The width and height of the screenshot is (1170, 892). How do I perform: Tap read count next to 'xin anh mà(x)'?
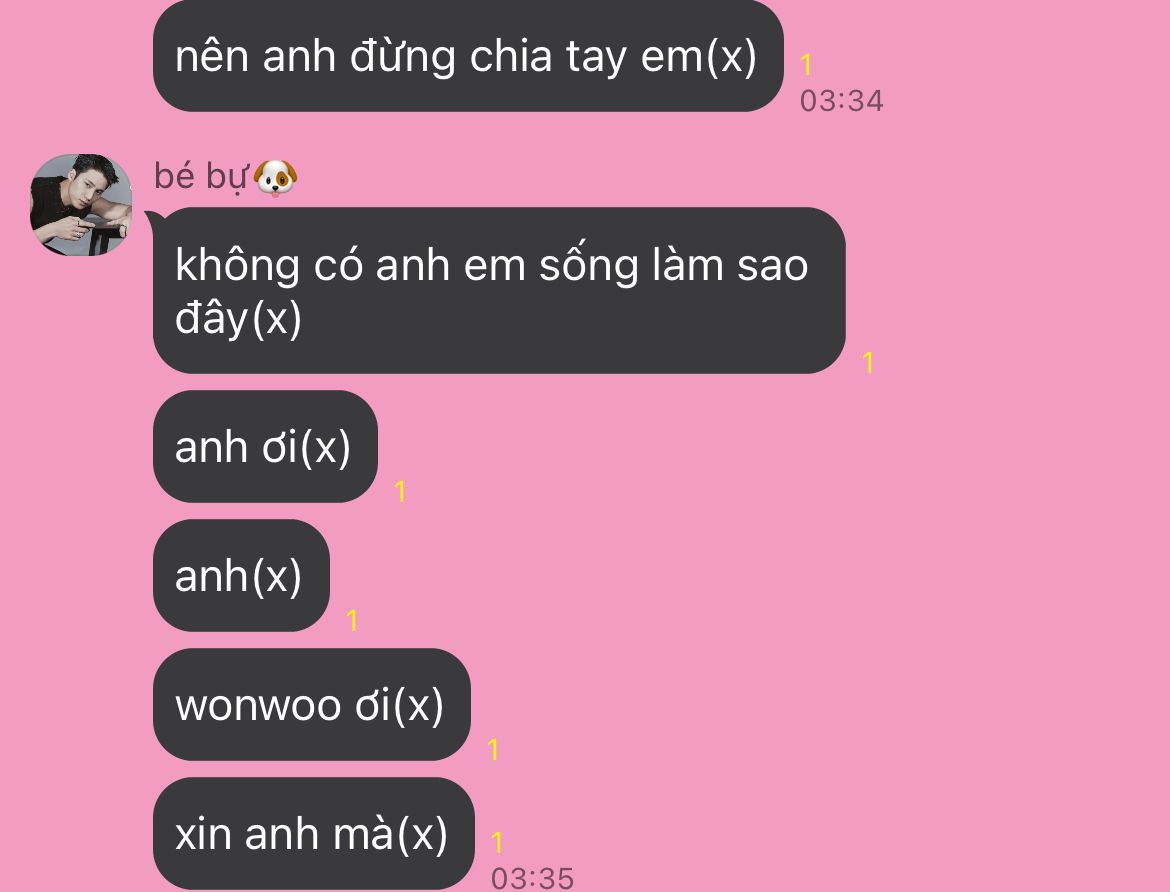(x=497, y=842)
